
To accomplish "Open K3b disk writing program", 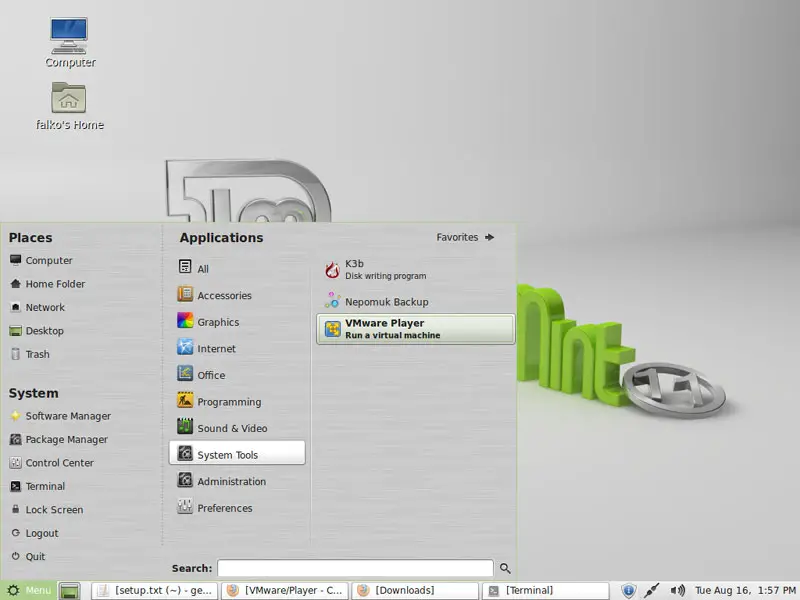I will click(384, 270).
